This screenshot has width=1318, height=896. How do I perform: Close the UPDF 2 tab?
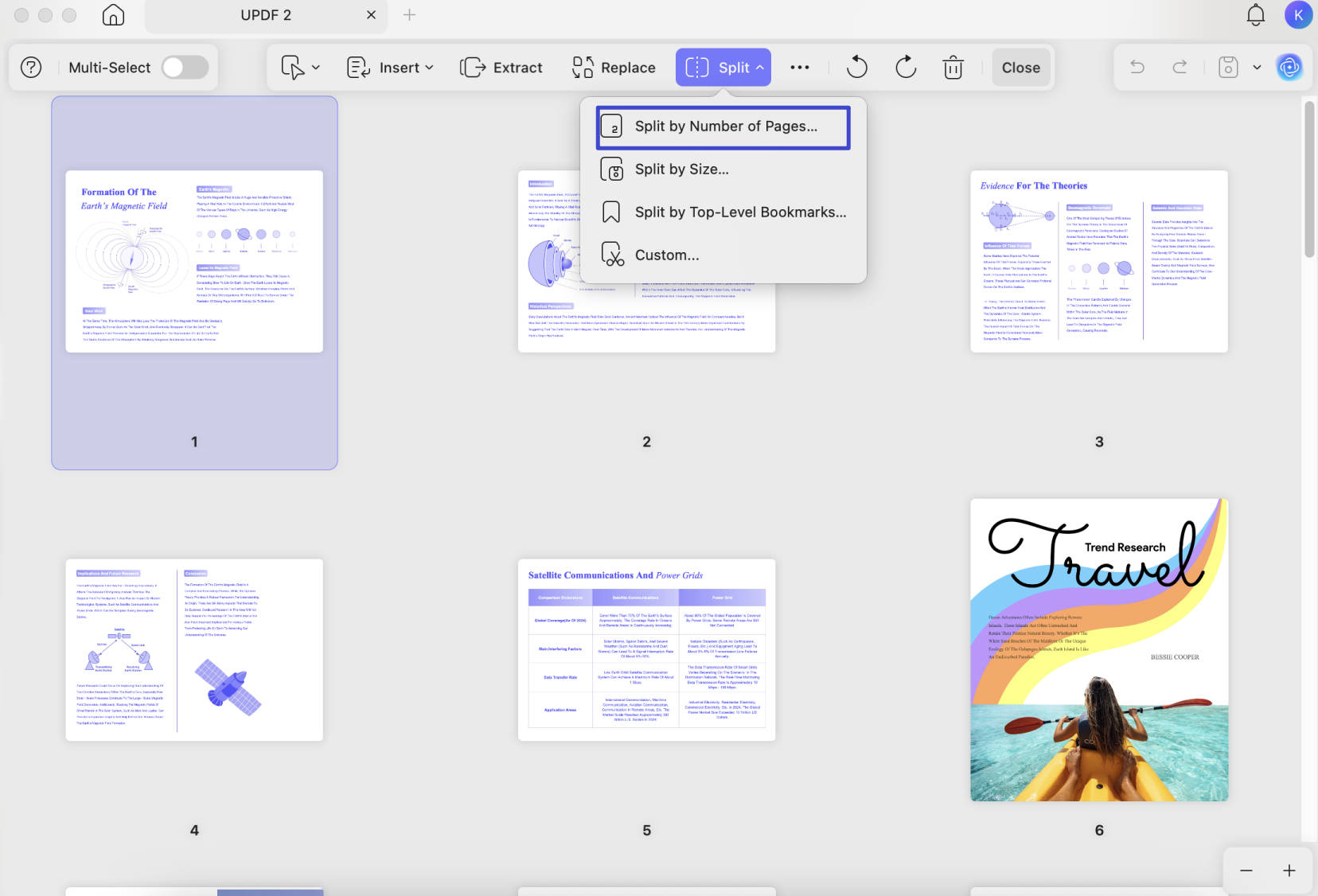click(371, 15)
